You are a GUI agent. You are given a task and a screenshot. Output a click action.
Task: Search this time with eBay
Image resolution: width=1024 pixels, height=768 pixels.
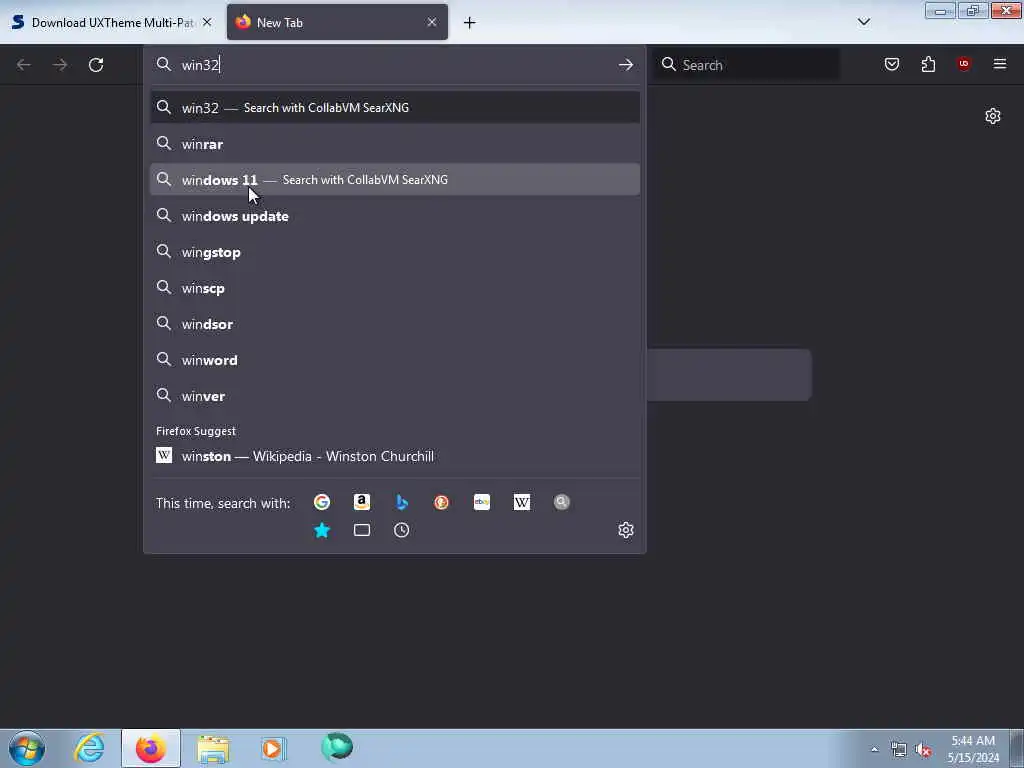(x=482, y=502)
